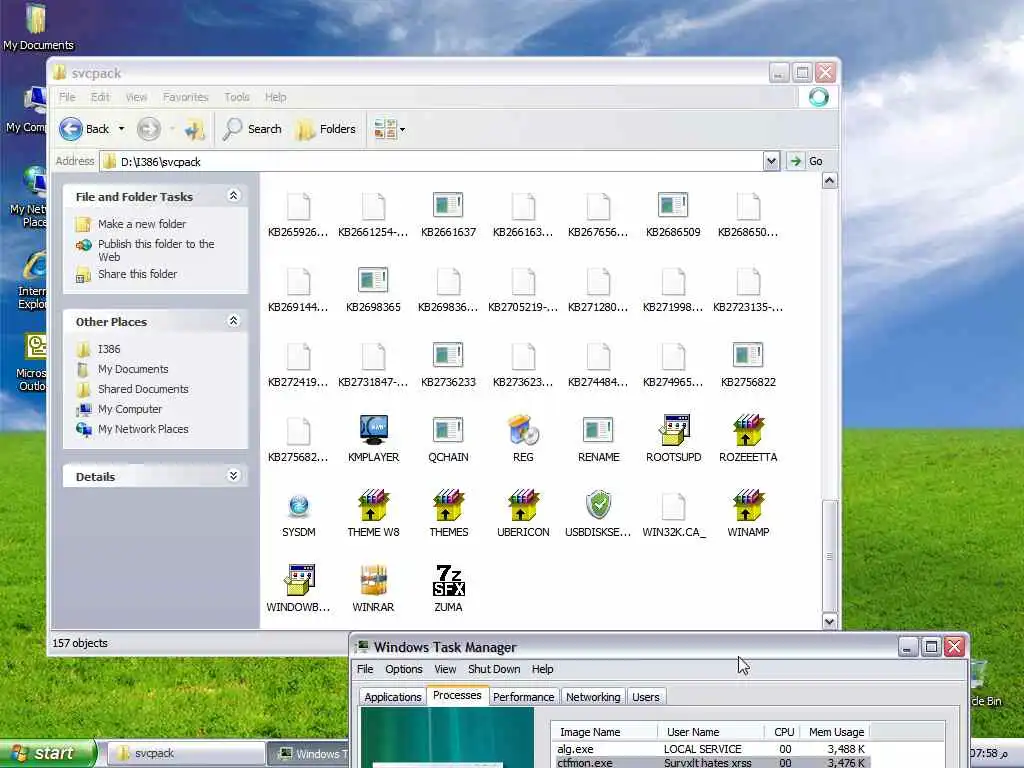Open the Search toolbar button
The height and width of the screenshot is (768, 1024).
tap(251, 129)
